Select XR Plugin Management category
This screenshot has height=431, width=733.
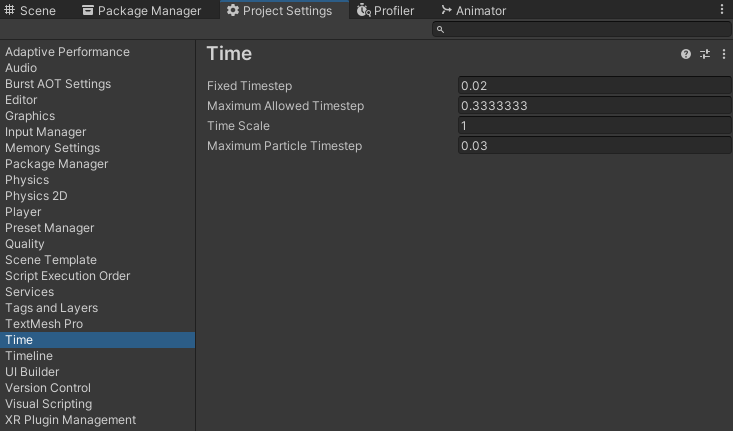point(70,420)
